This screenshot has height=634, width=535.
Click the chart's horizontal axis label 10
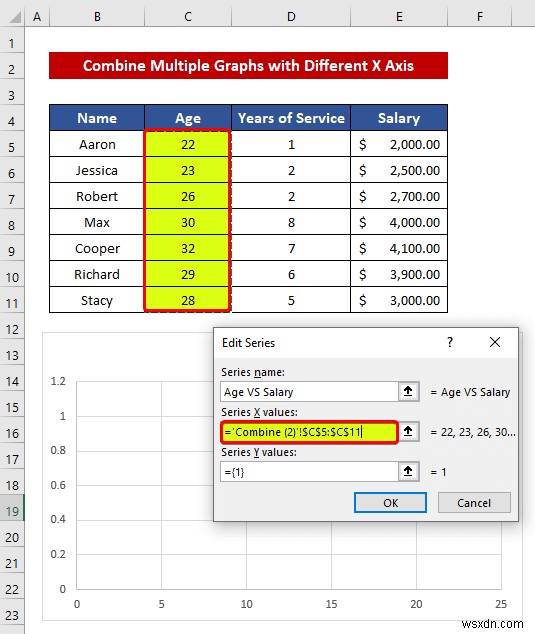click(246, 604)
